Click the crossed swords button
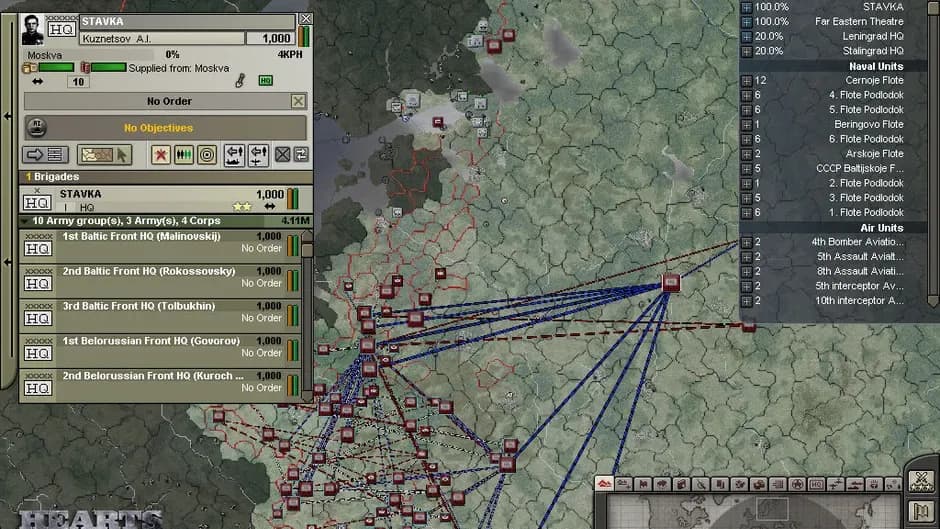Viewport: 940px width, 529px height. coord(921,480)
